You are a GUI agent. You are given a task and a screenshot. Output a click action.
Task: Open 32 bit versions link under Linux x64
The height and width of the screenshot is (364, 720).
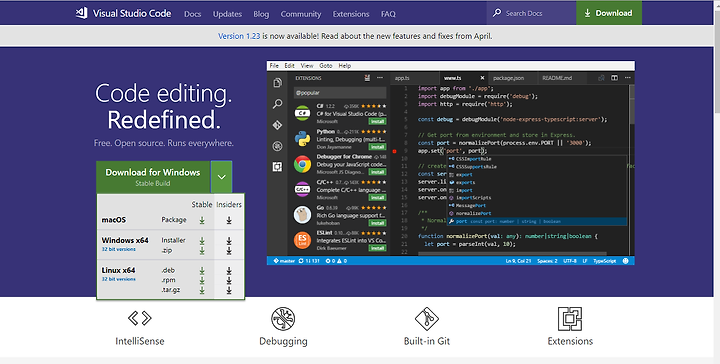pyautogui.click(x=118, y=279)
